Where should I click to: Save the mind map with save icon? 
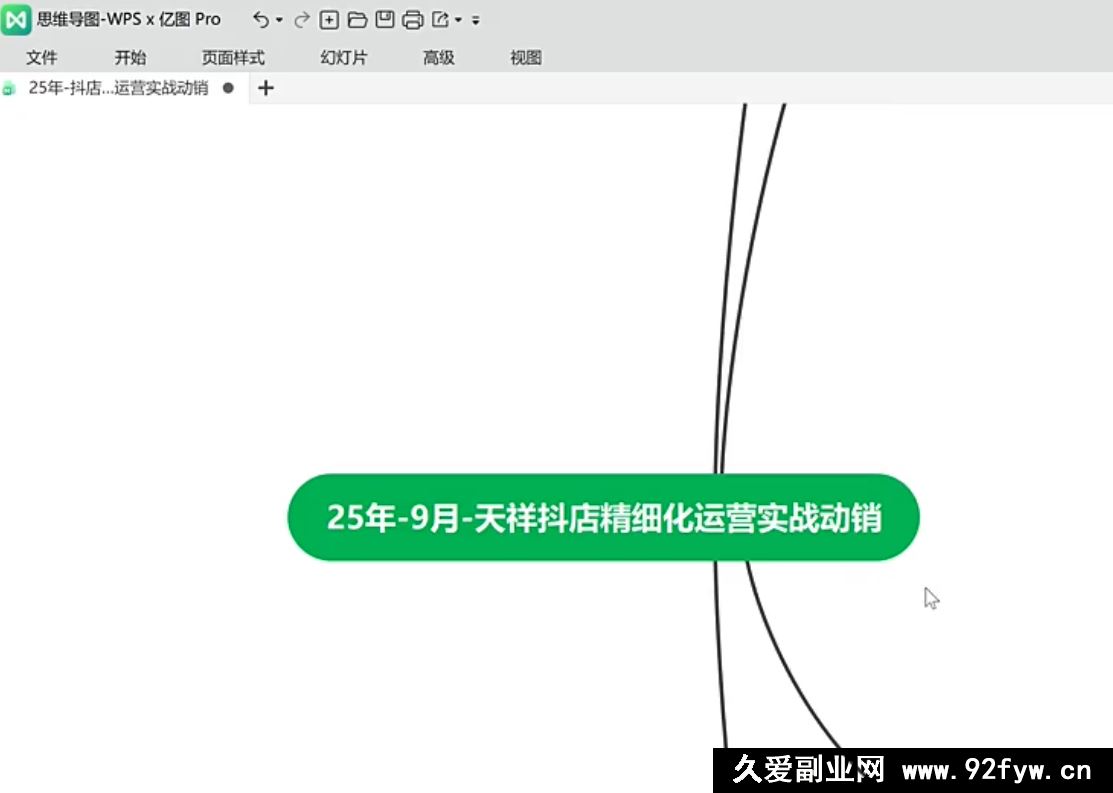[x=385, y=20]
